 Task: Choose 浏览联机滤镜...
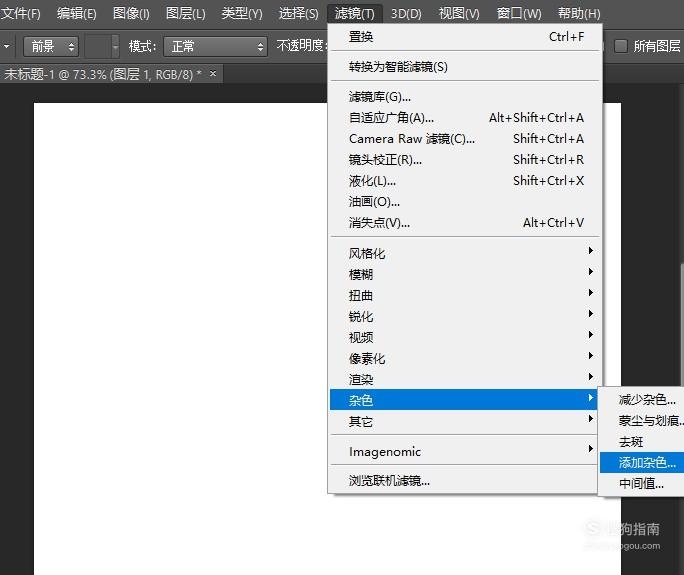coord(464,480)
